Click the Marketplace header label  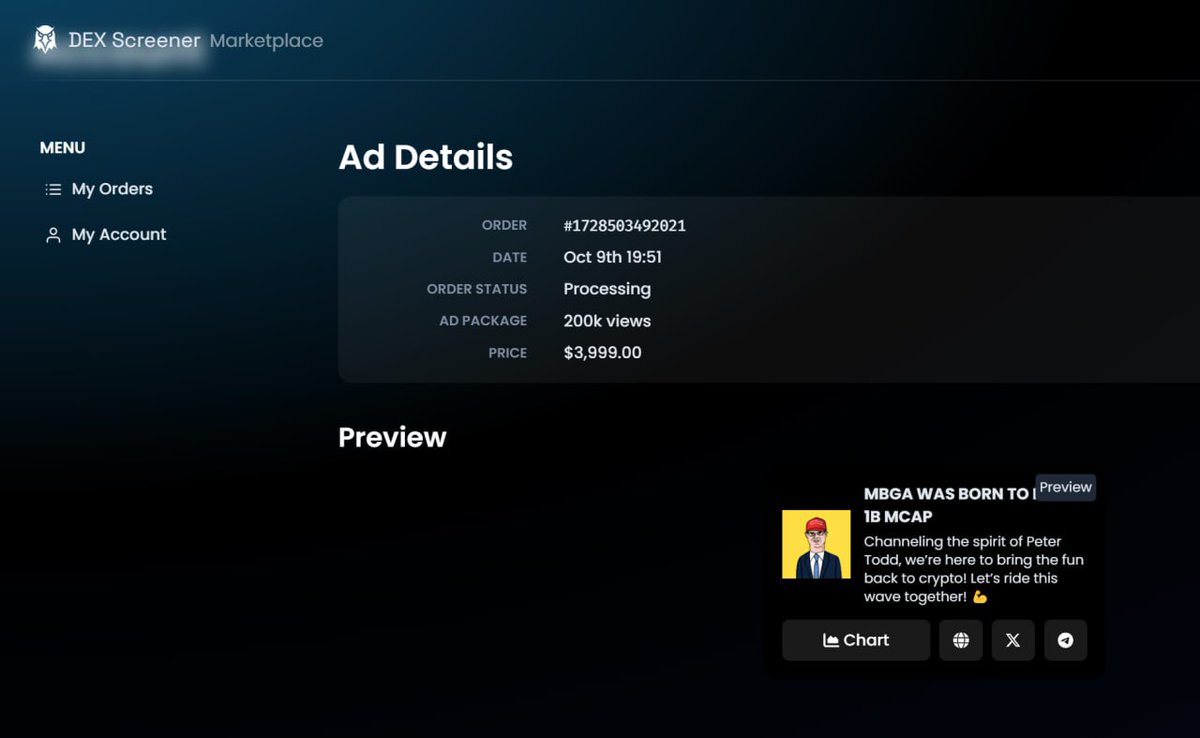[x=265, y=40]
